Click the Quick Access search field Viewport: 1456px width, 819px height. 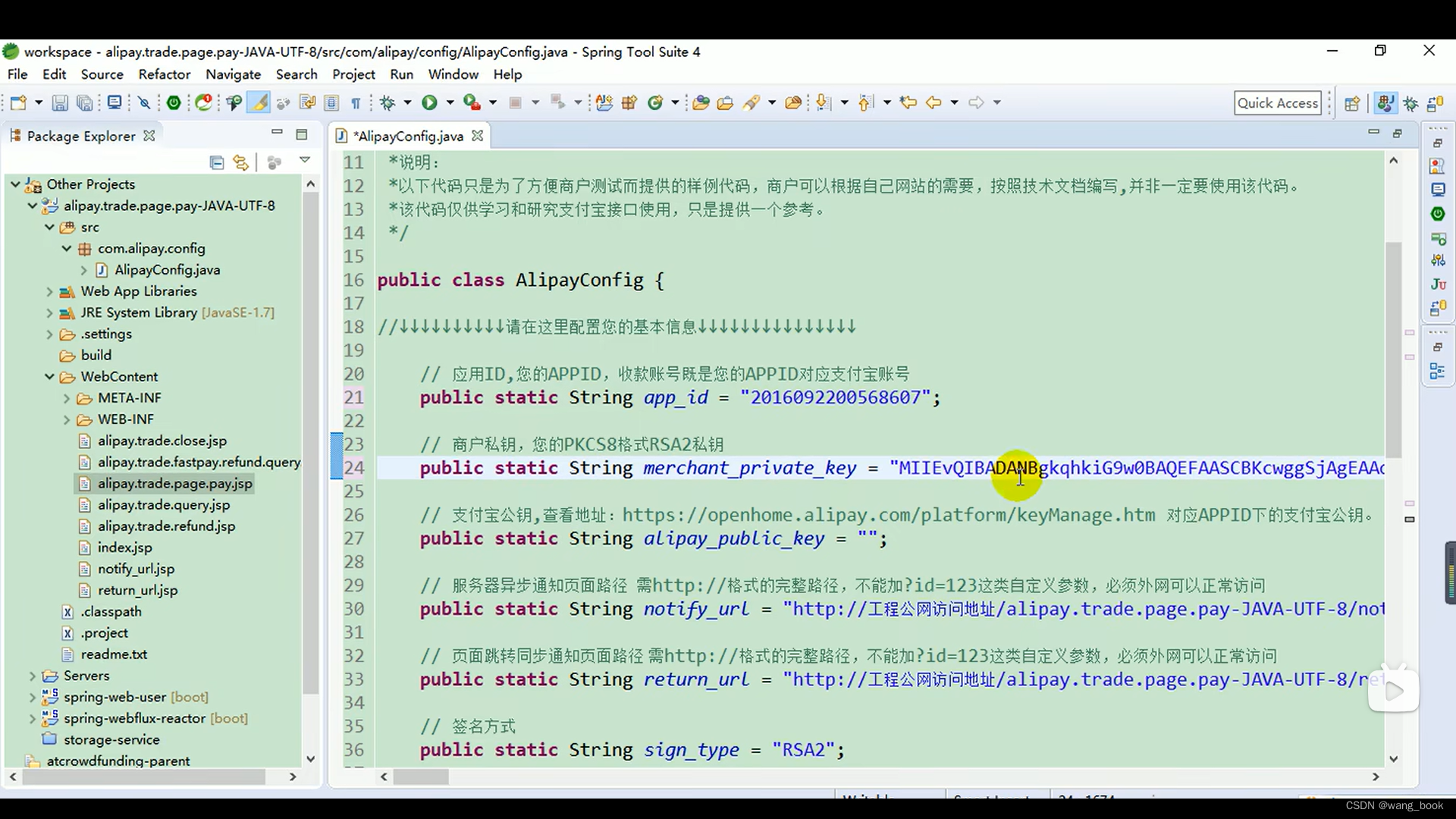click(x=1278, y=103)
